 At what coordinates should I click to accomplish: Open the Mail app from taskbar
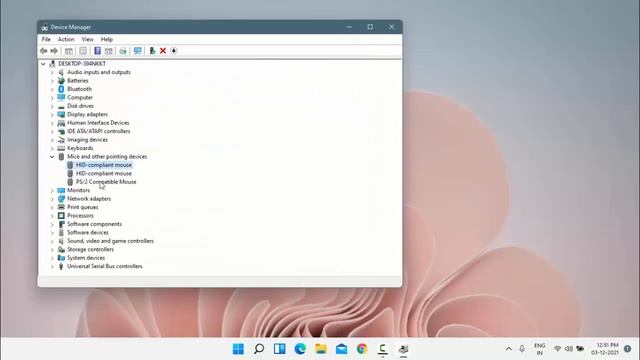[x=342, y=349]
